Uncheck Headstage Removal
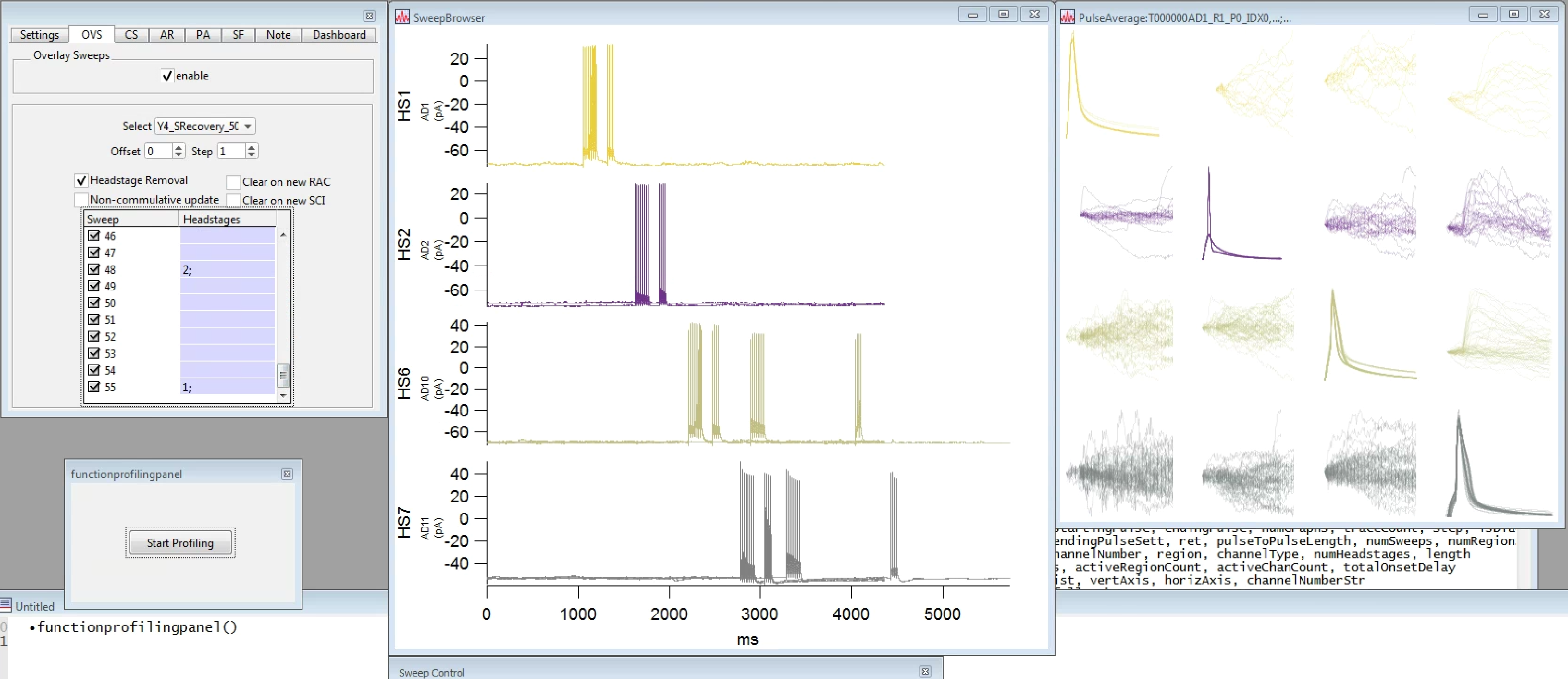This screenshot has height=679, width=1568. tap(81, 181)
